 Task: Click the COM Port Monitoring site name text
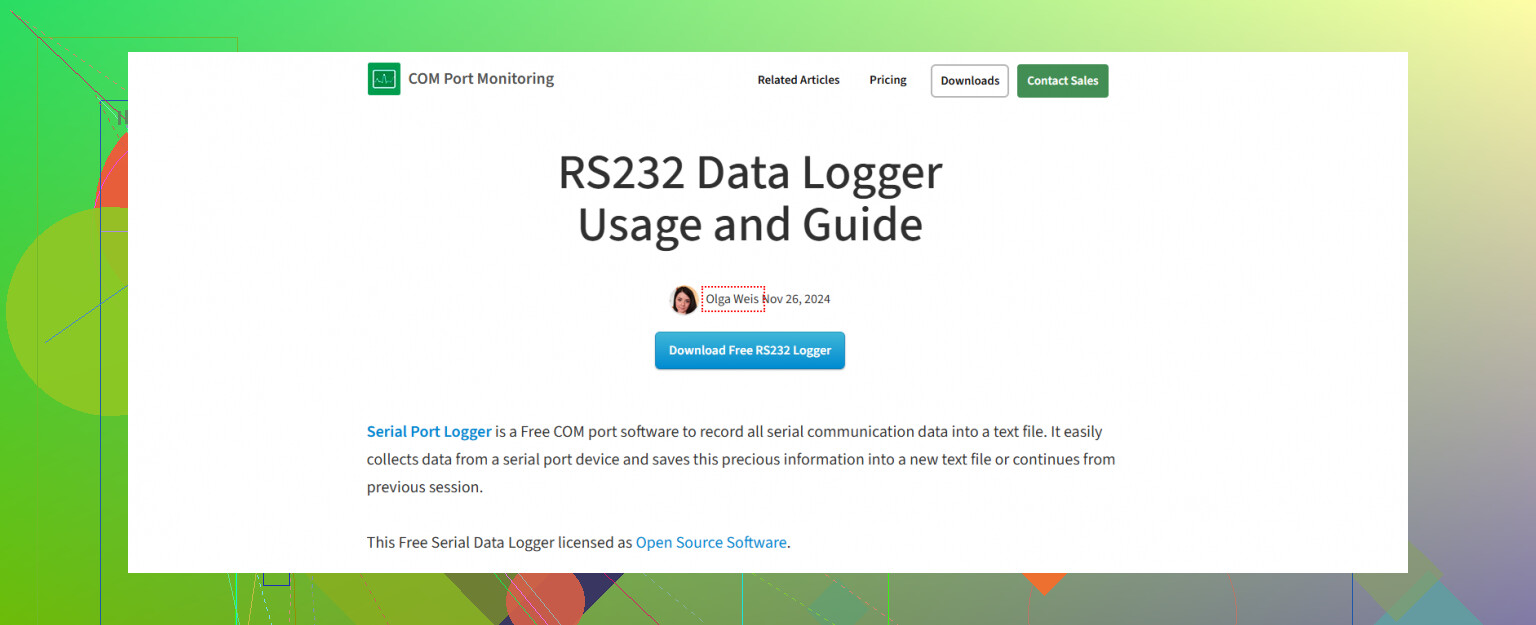coord(481,79)
